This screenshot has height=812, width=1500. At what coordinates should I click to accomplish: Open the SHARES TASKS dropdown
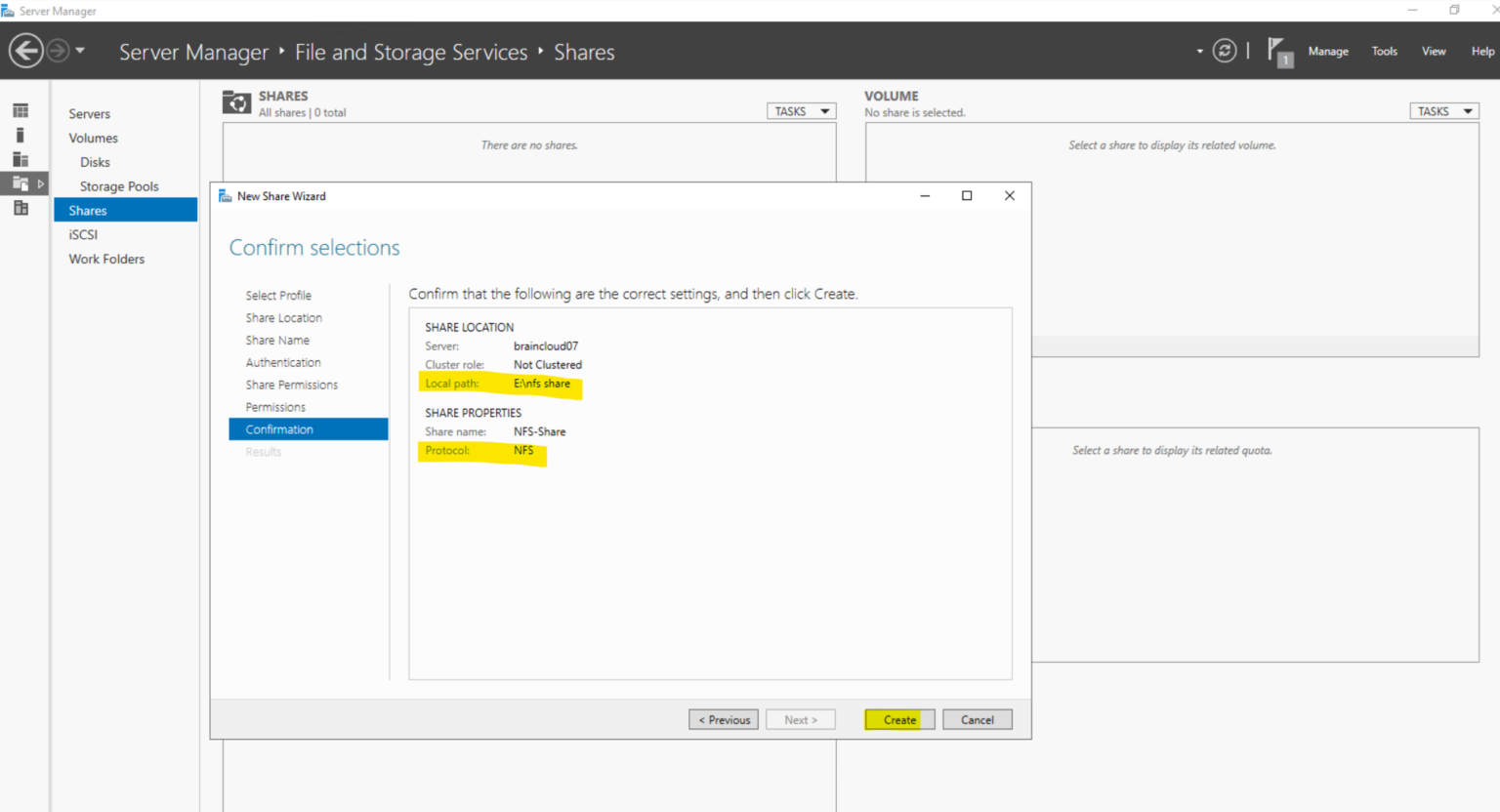[x=801, y=110]
